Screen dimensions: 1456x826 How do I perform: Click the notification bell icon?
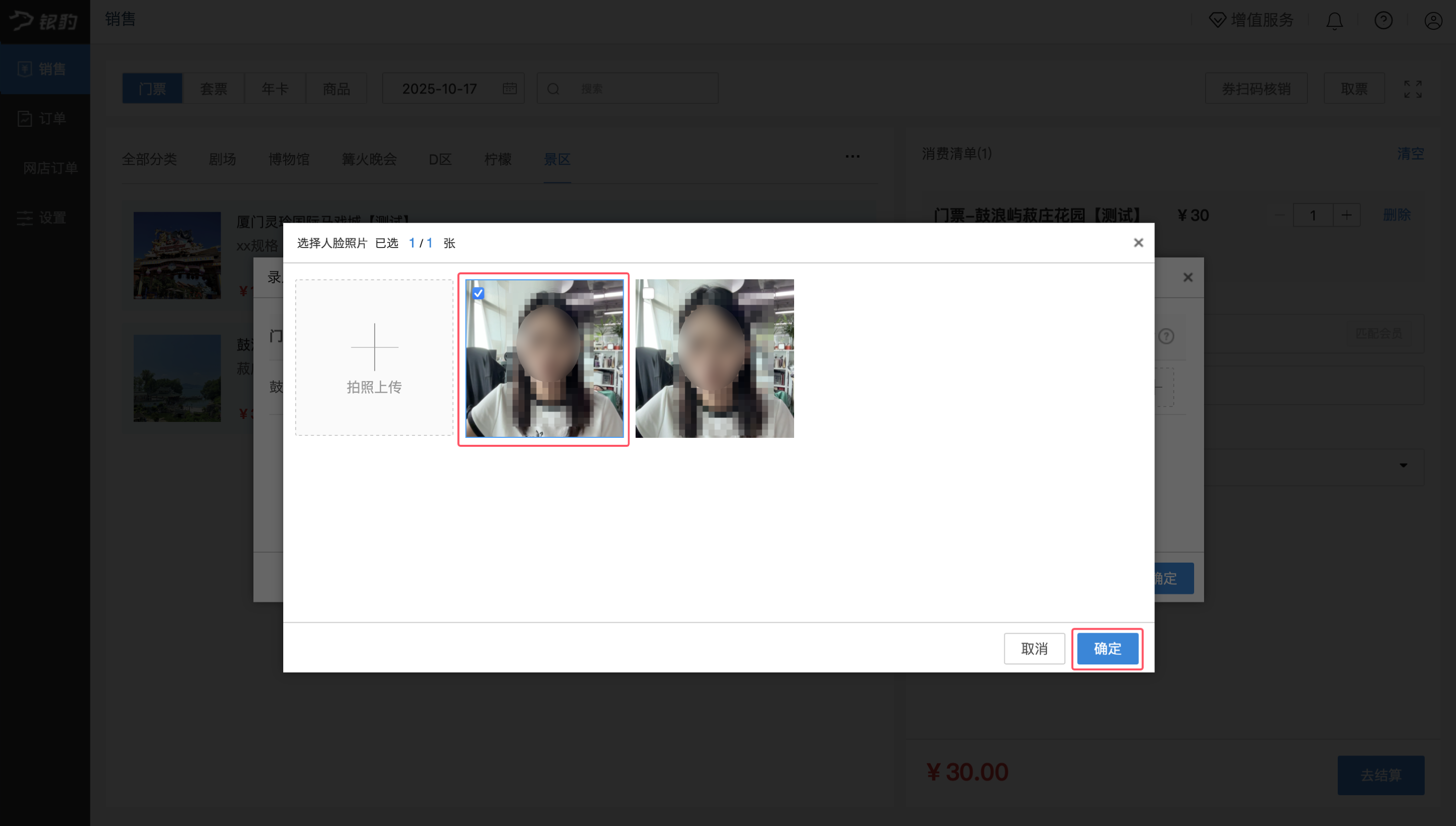1334,21
